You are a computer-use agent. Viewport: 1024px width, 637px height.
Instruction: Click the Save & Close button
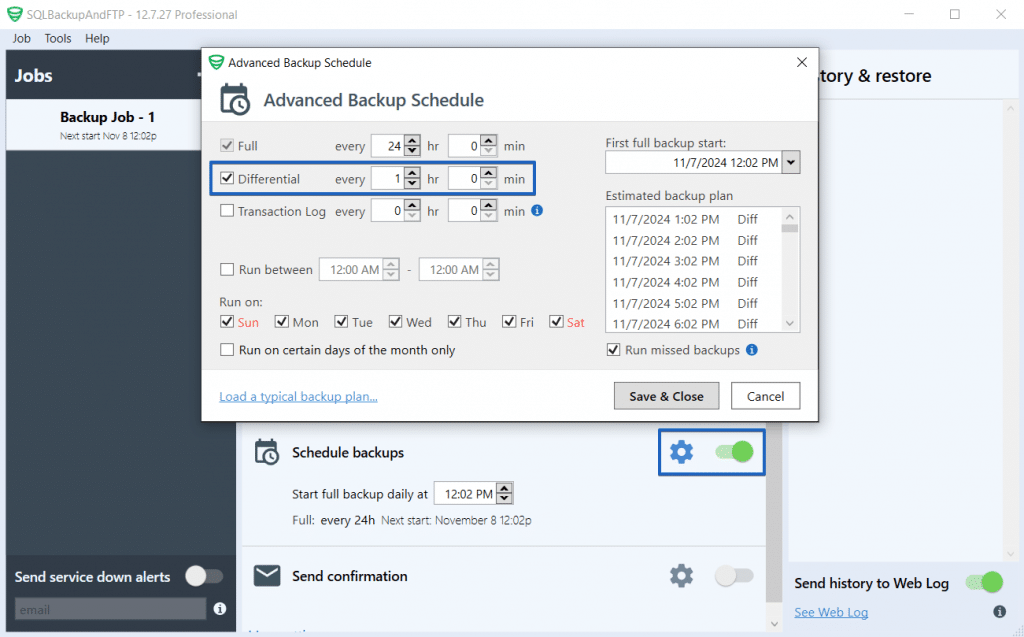666,396
